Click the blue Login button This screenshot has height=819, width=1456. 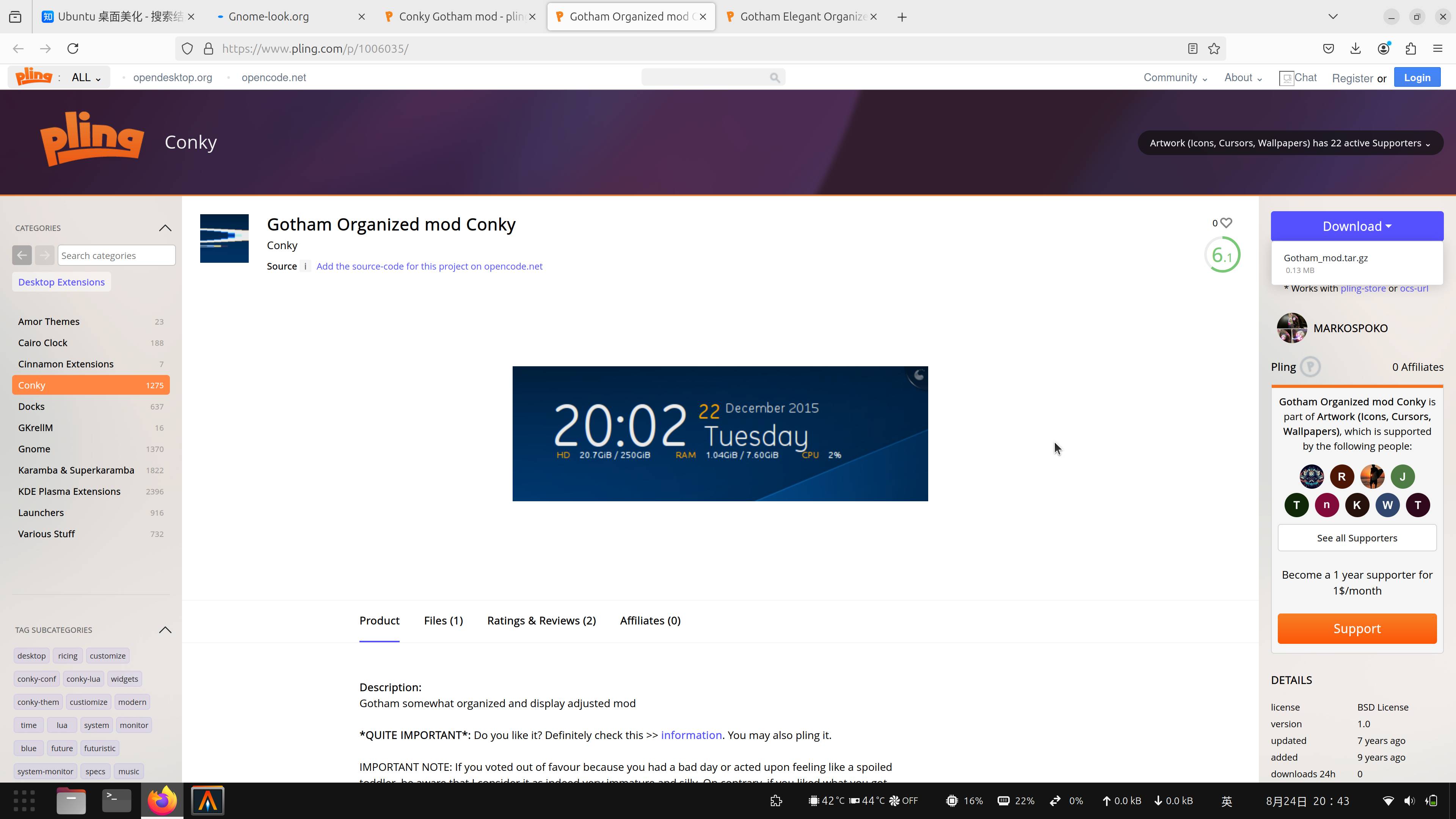click(x=1417, y=77)
